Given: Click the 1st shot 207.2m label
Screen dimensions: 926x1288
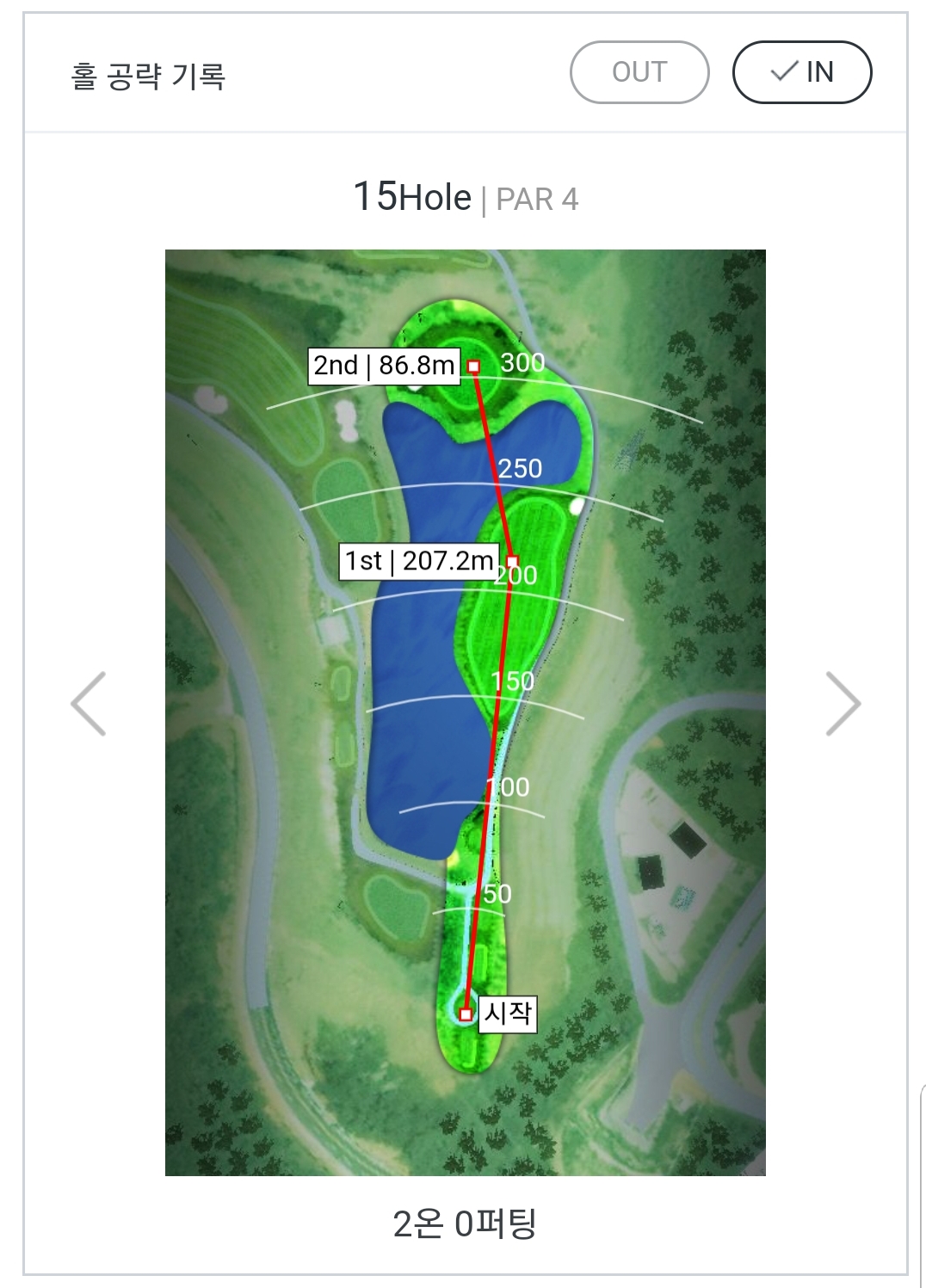Looking at the screenshot, I should click(x=419, y=561).
